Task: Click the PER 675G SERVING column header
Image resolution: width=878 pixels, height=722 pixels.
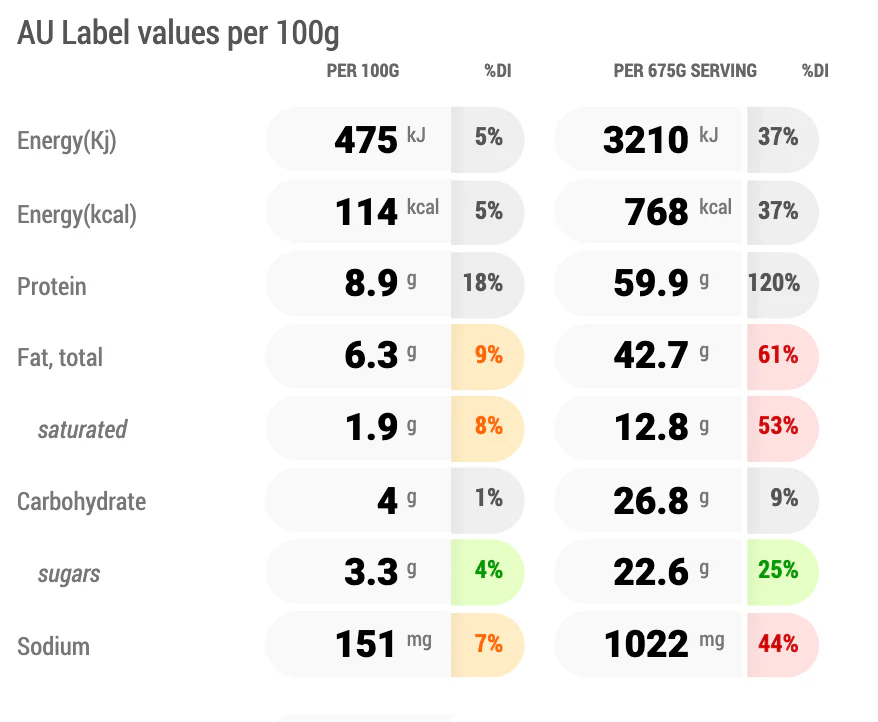Action: [685, 71]
